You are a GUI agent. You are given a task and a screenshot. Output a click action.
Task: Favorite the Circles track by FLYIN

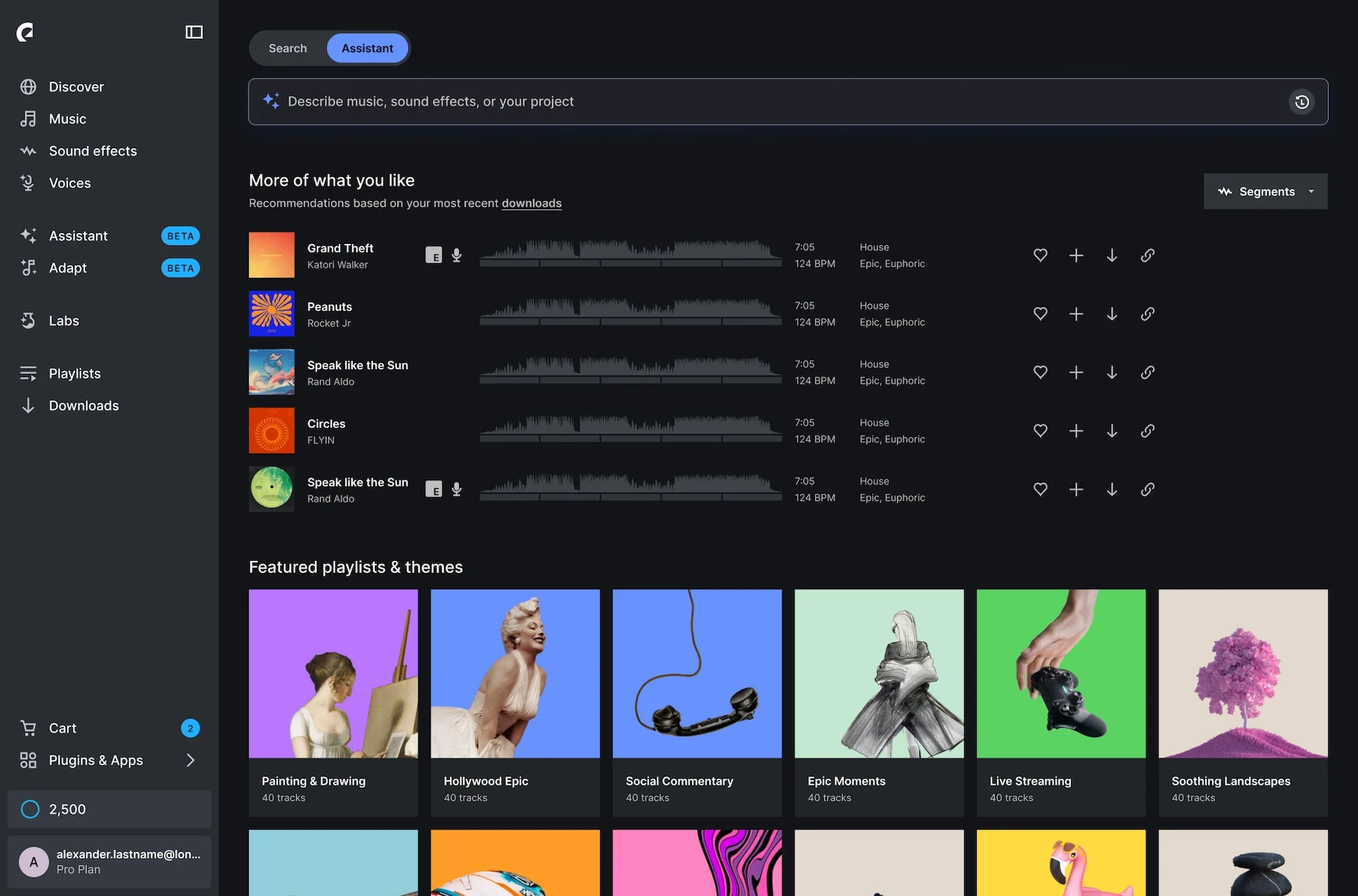click(x=1040, y=430)
